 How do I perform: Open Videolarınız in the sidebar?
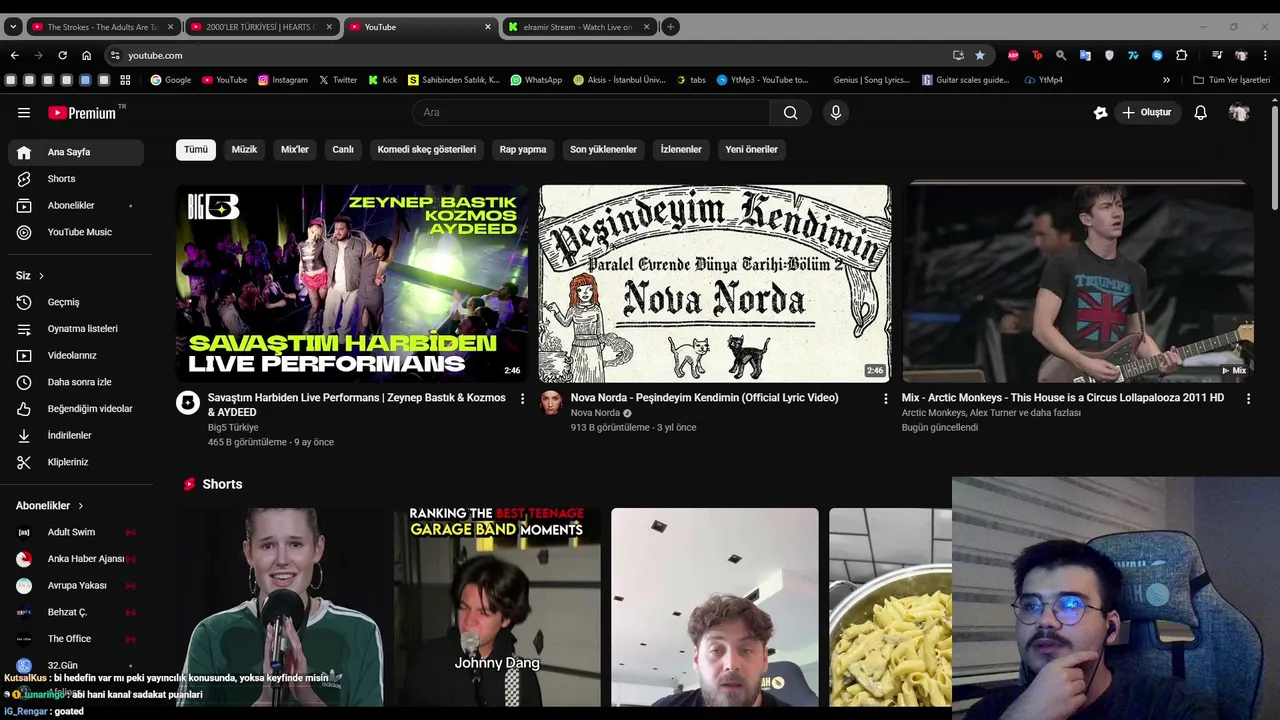point(76,355)
